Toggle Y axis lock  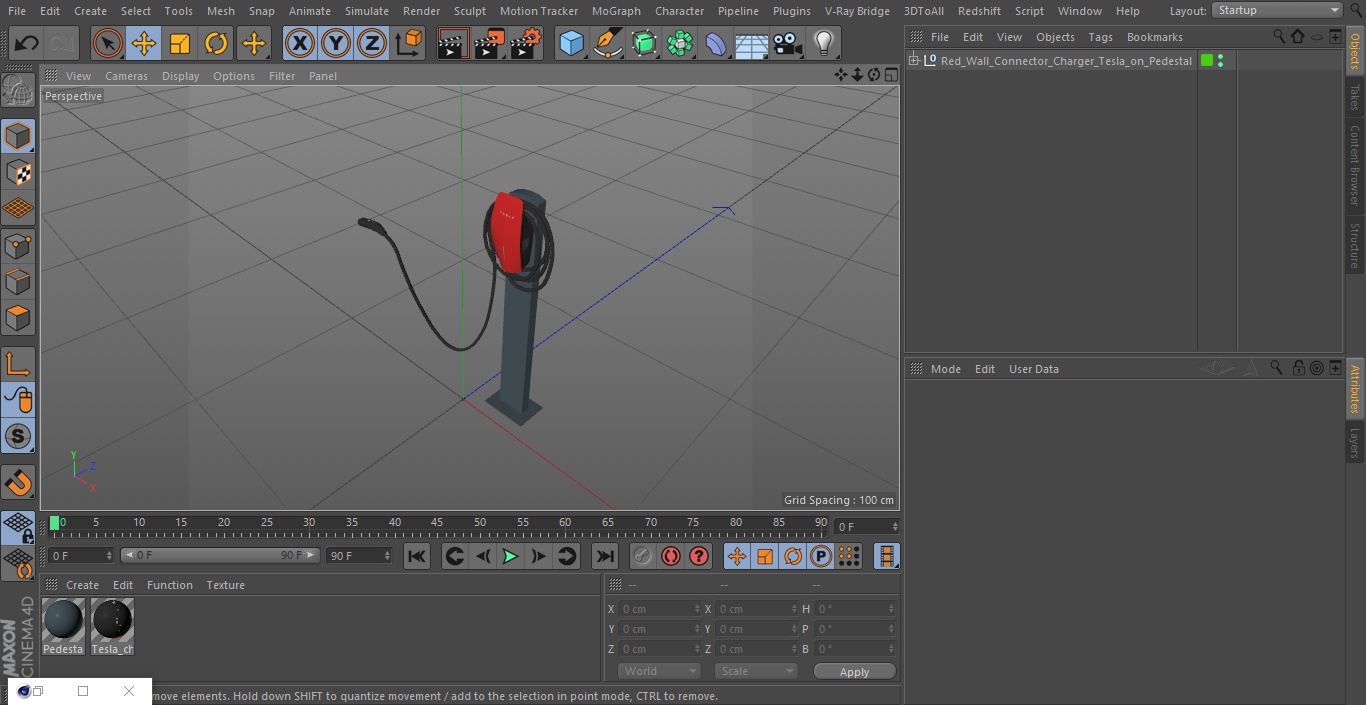(x=336, y=43)
